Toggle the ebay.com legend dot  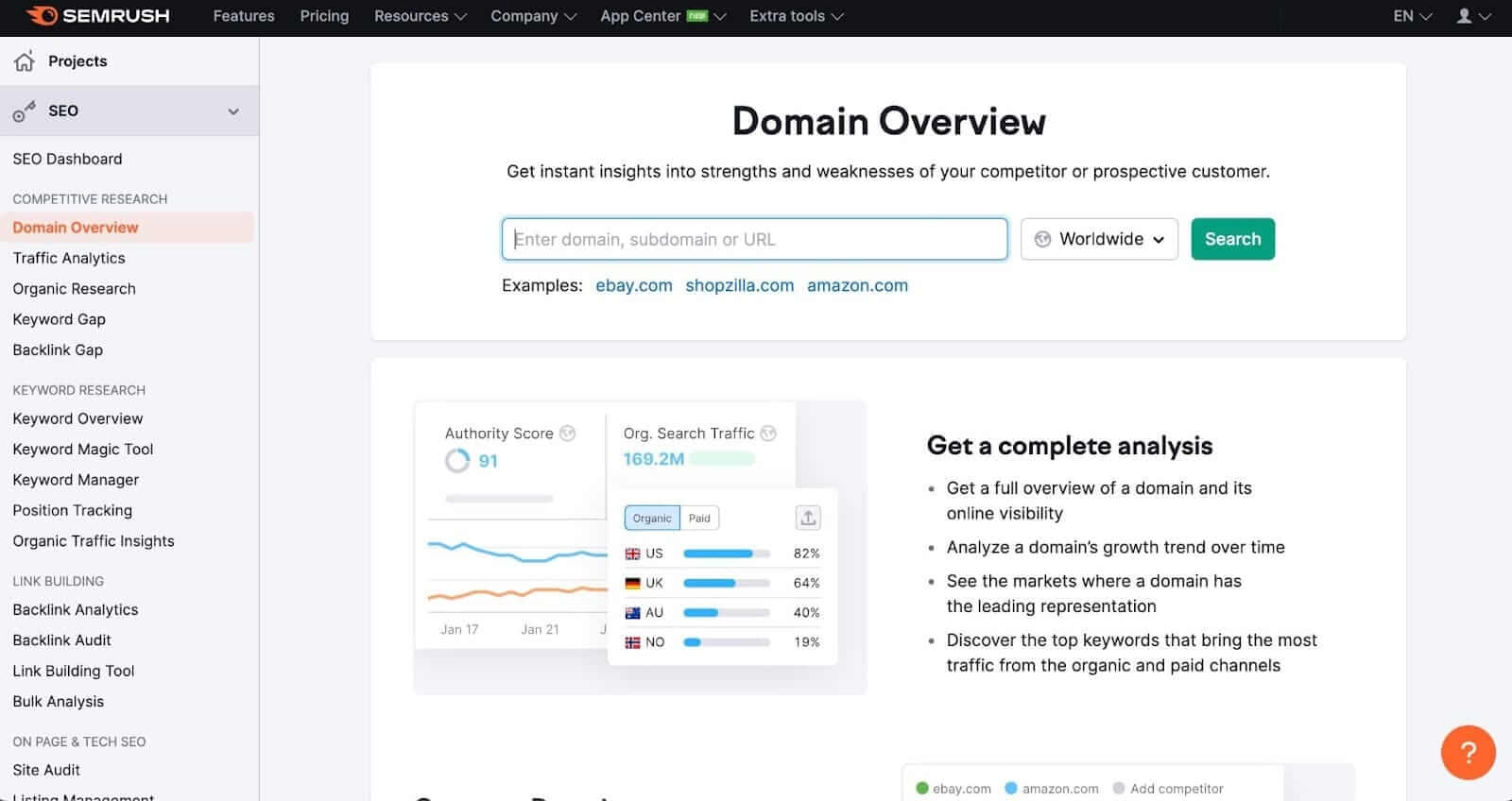[x=922, y=789]
